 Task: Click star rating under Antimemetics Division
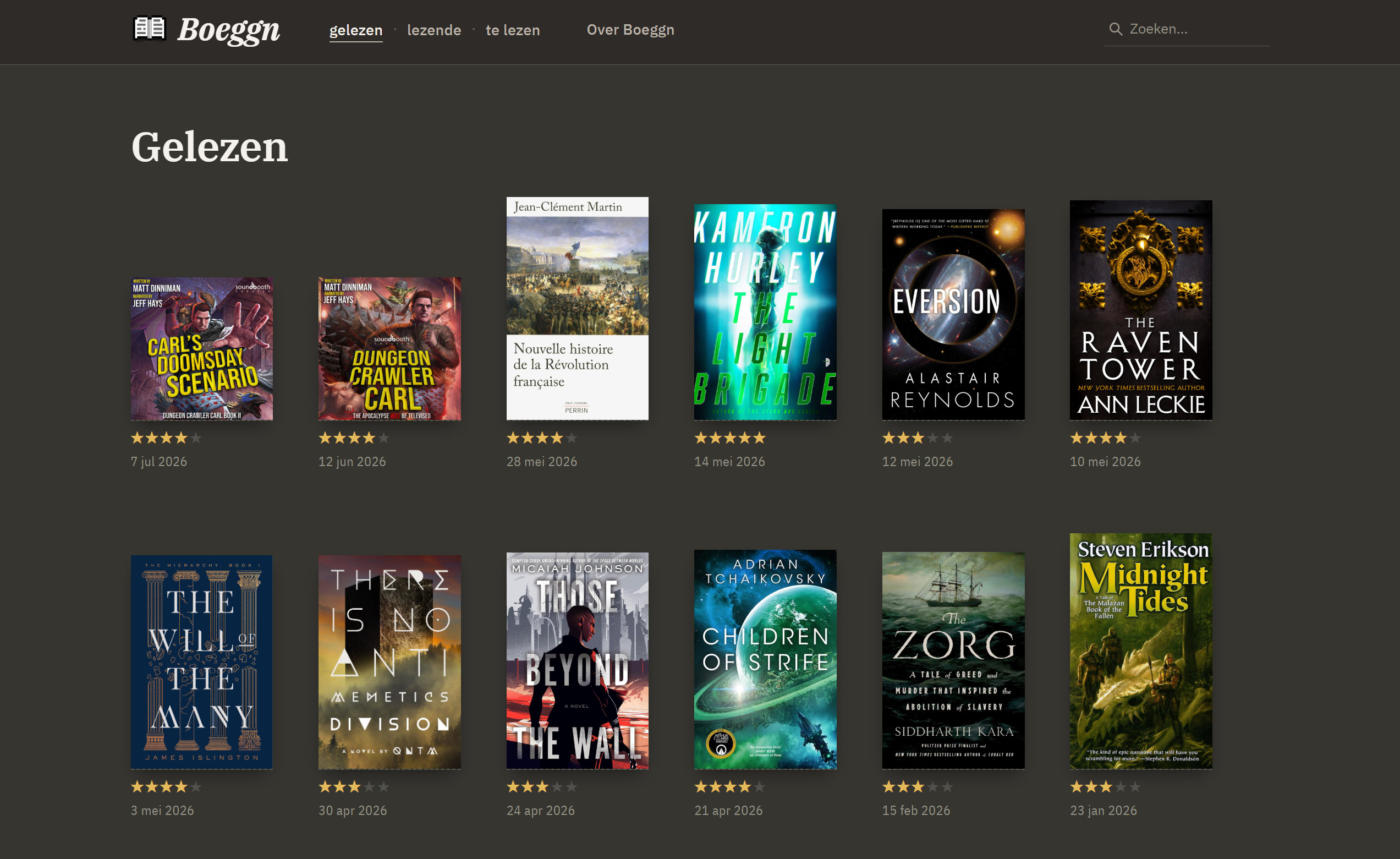coord(354,787)
